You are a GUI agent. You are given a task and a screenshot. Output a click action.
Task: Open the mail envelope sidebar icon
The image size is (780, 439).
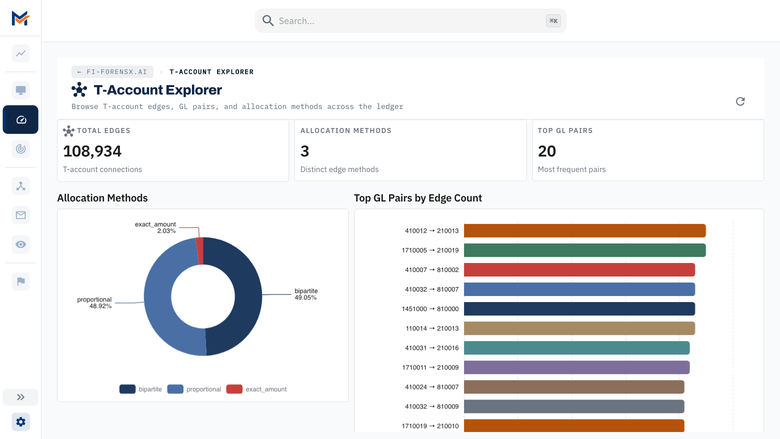(20, 215)
